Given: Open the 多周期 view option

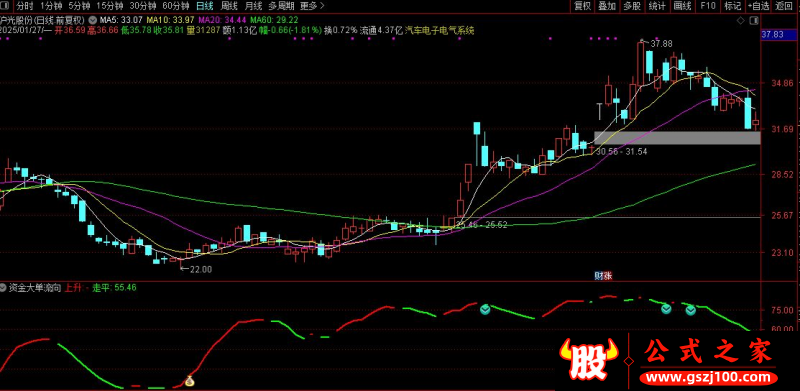Looking at the screenshot, I should tap(281, 6).
